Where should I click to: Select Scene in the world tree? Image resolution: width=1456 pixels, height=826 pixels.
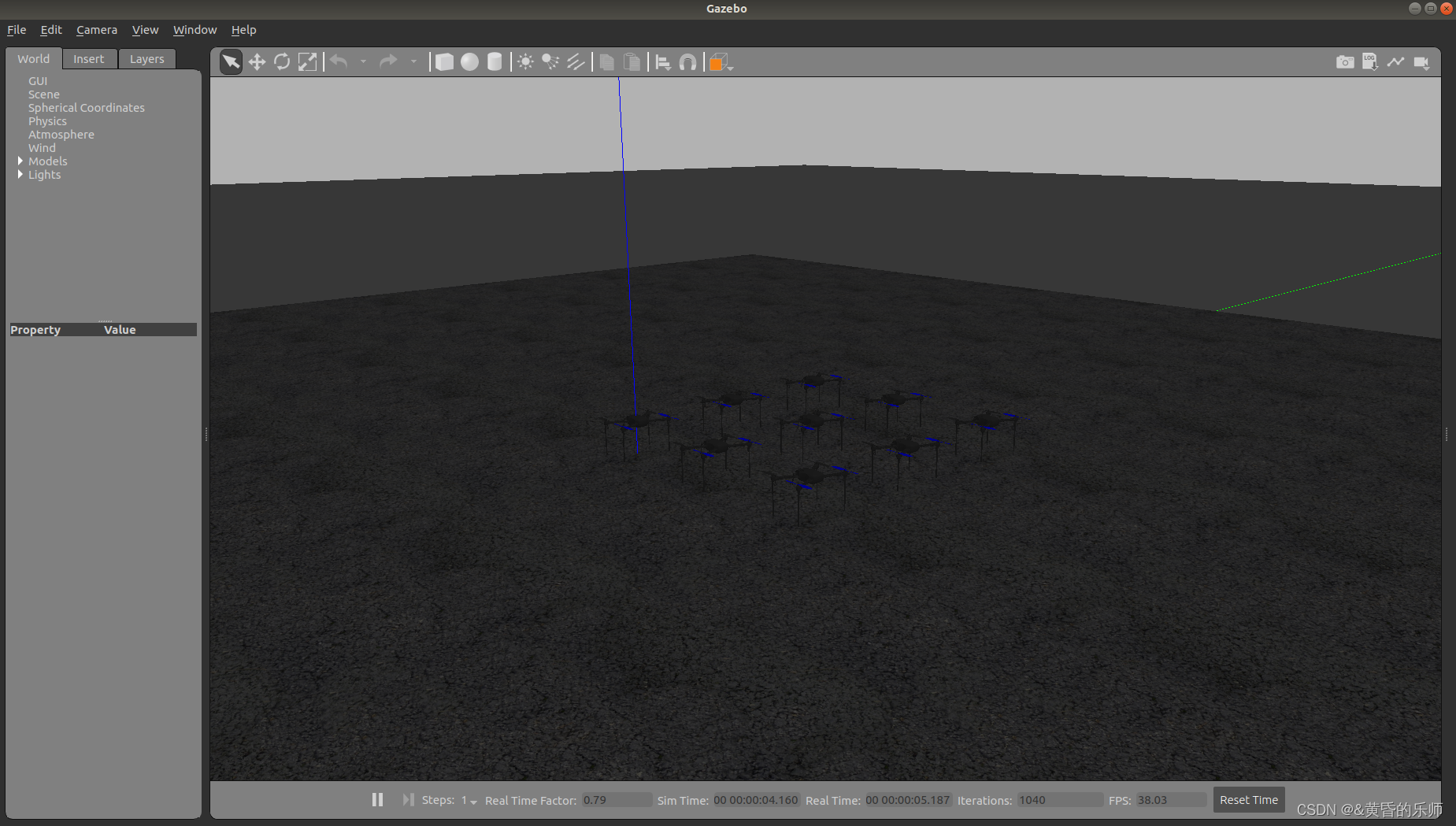[x=44, y=94]
